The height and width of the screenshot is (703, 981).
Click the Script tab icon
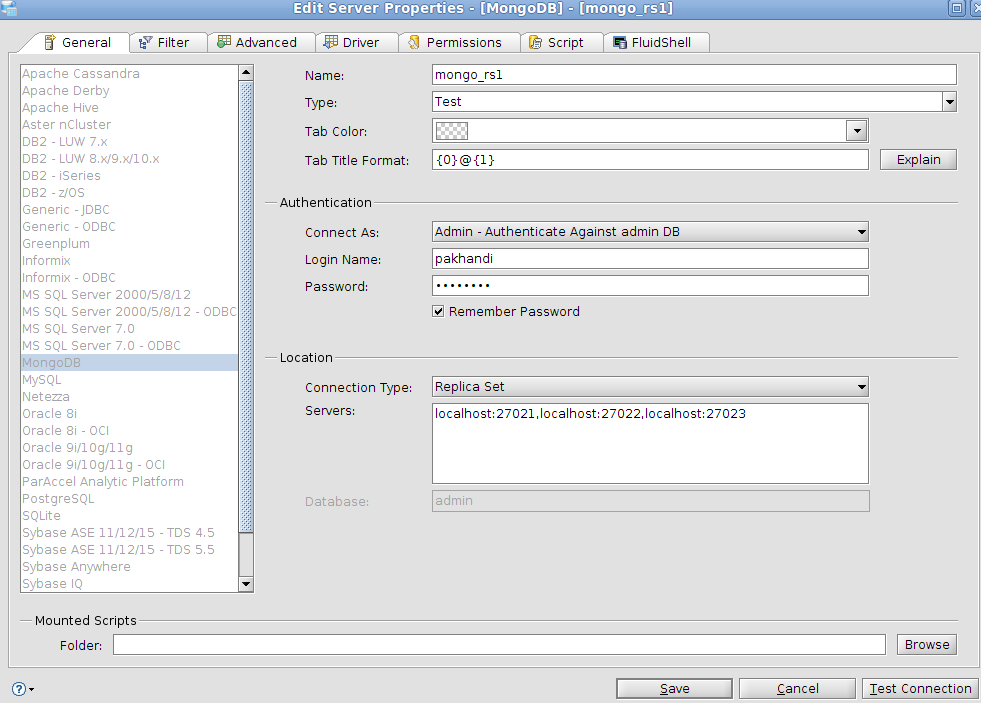pos(536,42)
